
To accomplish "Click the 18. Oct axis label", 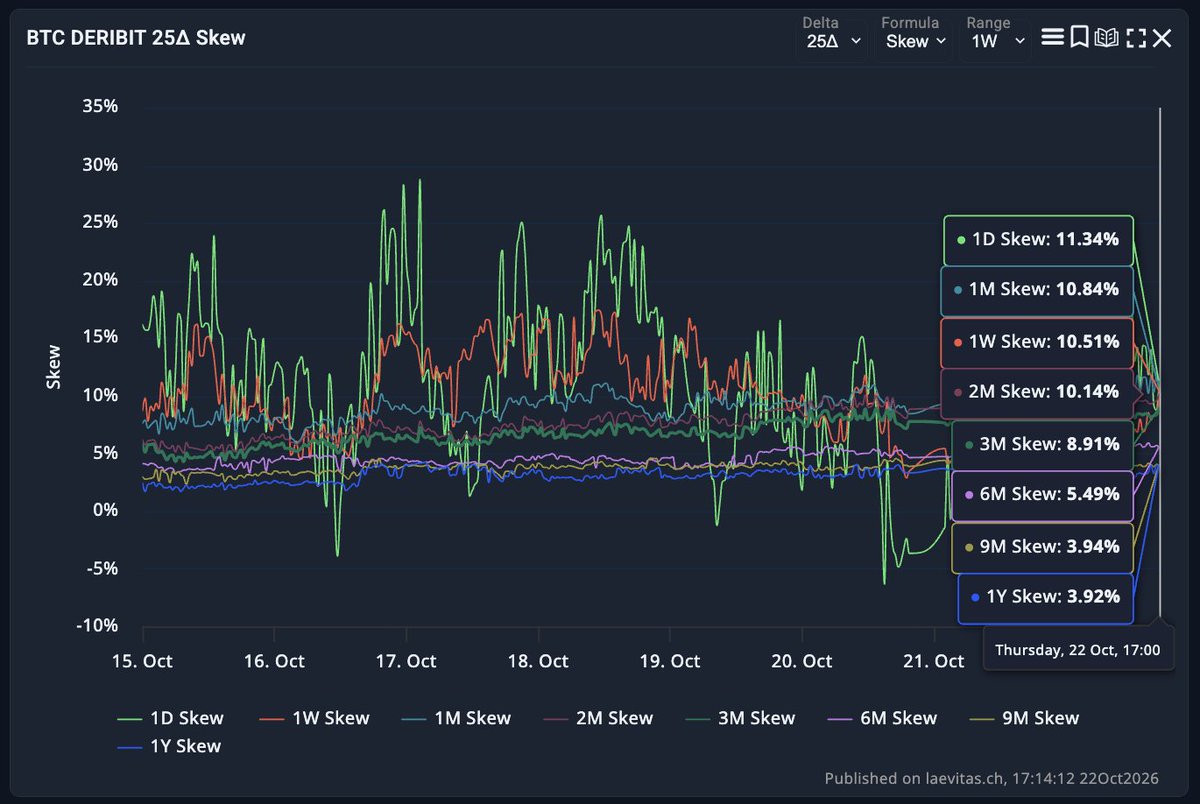I will pos(538,661).
